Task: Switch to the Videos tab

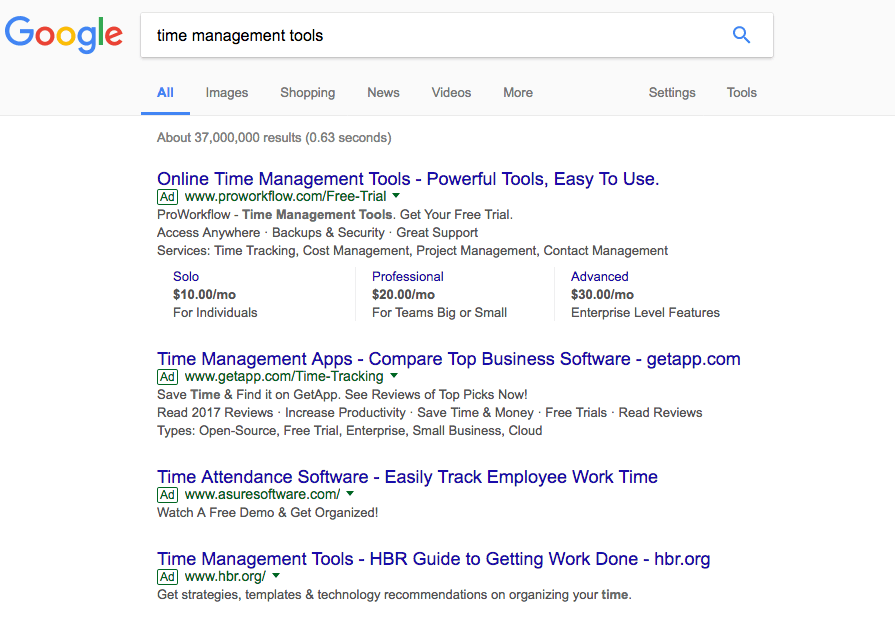Action: [451, 93]
